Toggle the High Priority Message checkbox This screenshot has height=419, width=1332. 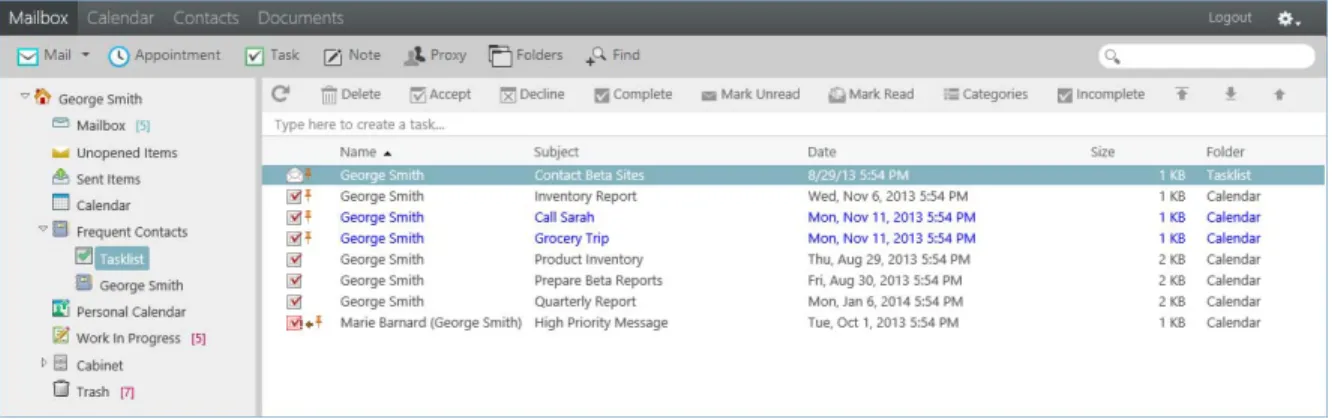click(x=293, y=323)
